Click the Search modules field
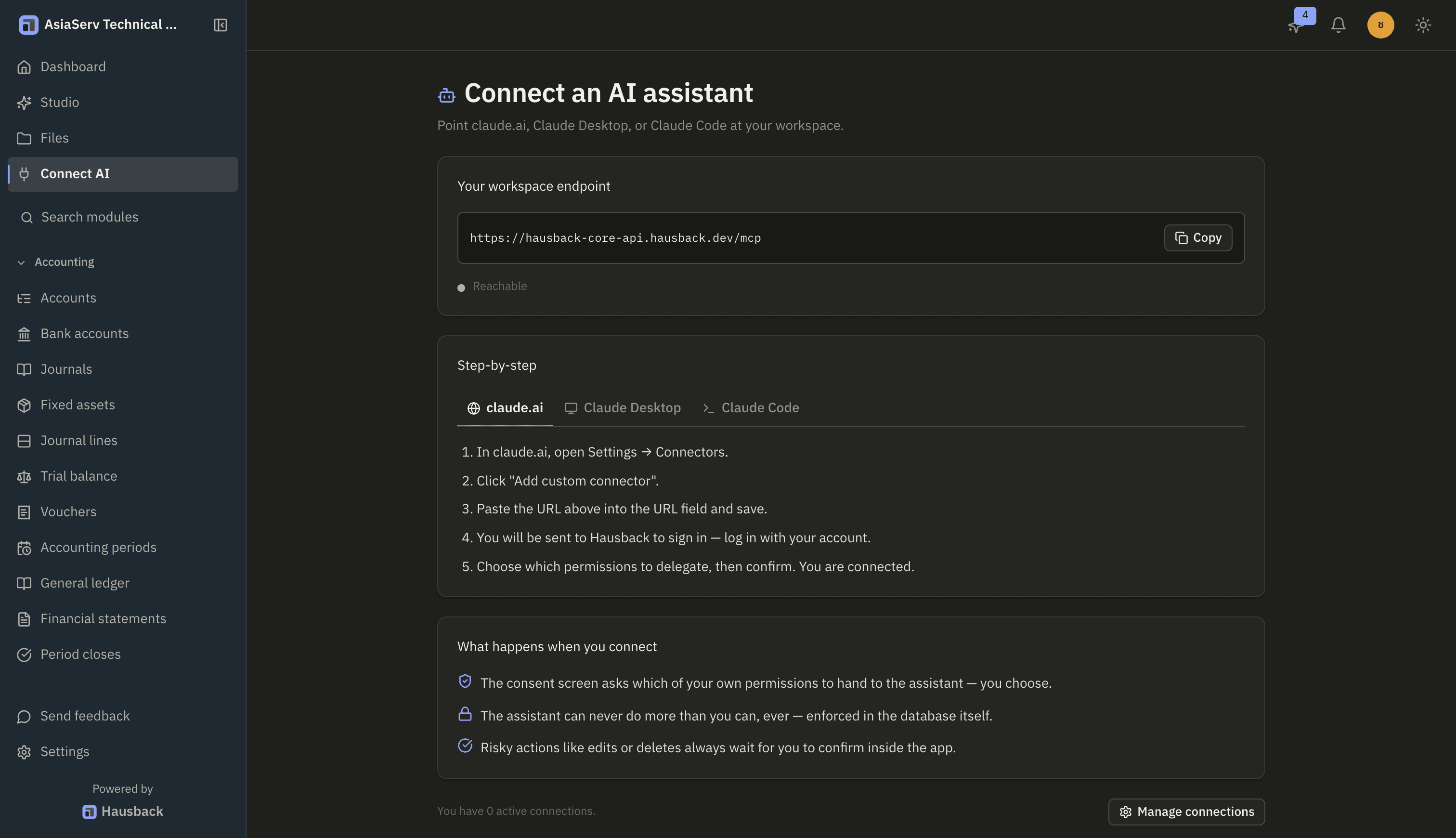Viewport: 1456px width, 838px height. (x=122, y=217)
